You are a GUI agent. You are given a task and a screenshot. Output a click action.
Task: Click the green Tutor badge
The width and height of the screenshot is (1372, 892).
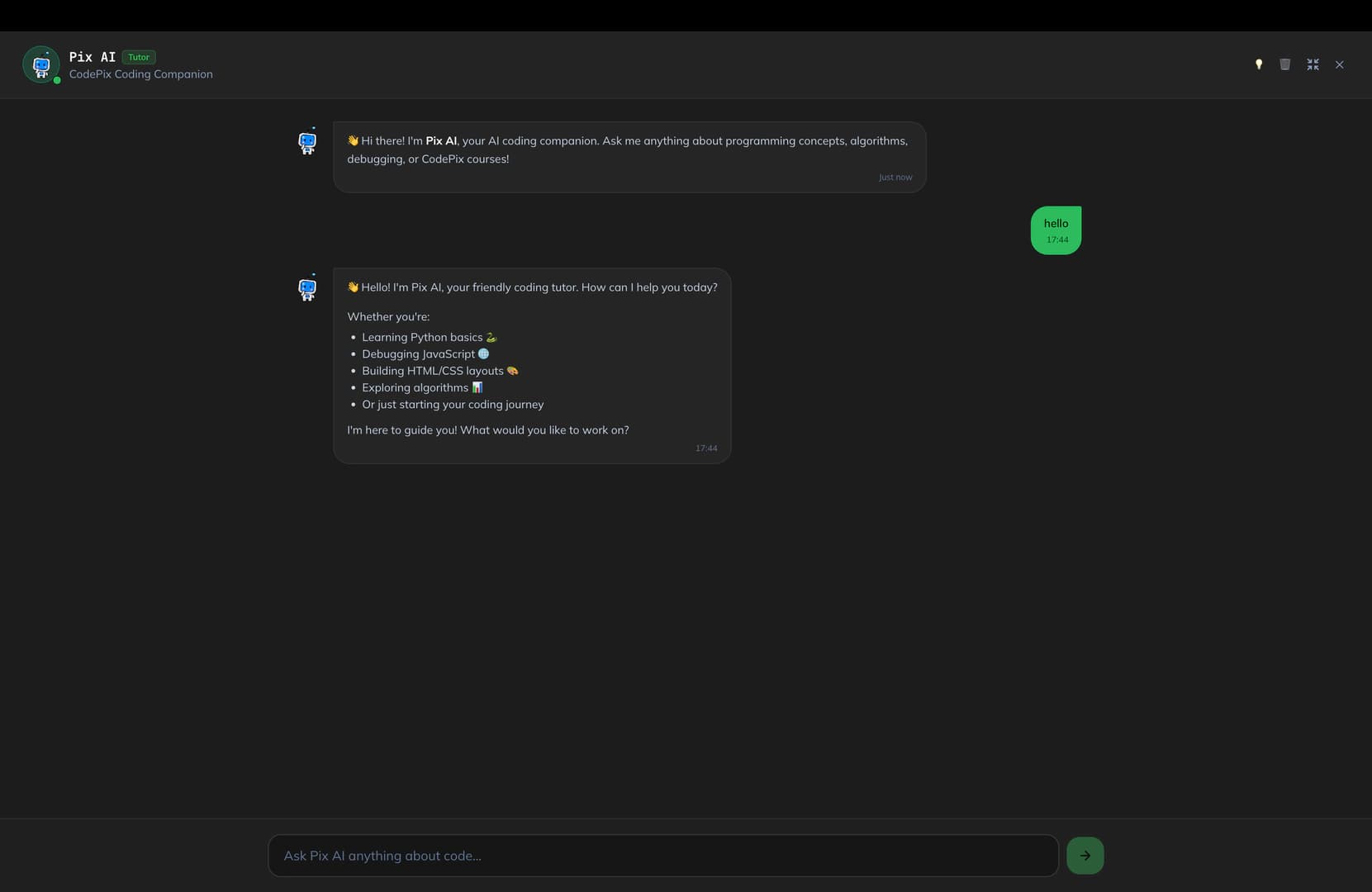(139, 57)
